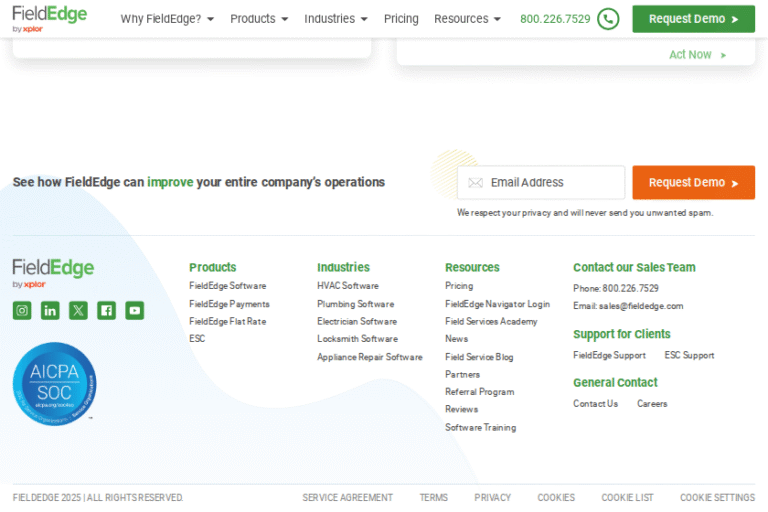
Task: Open the LinkedIn social icon
Action: coord(50,310)
